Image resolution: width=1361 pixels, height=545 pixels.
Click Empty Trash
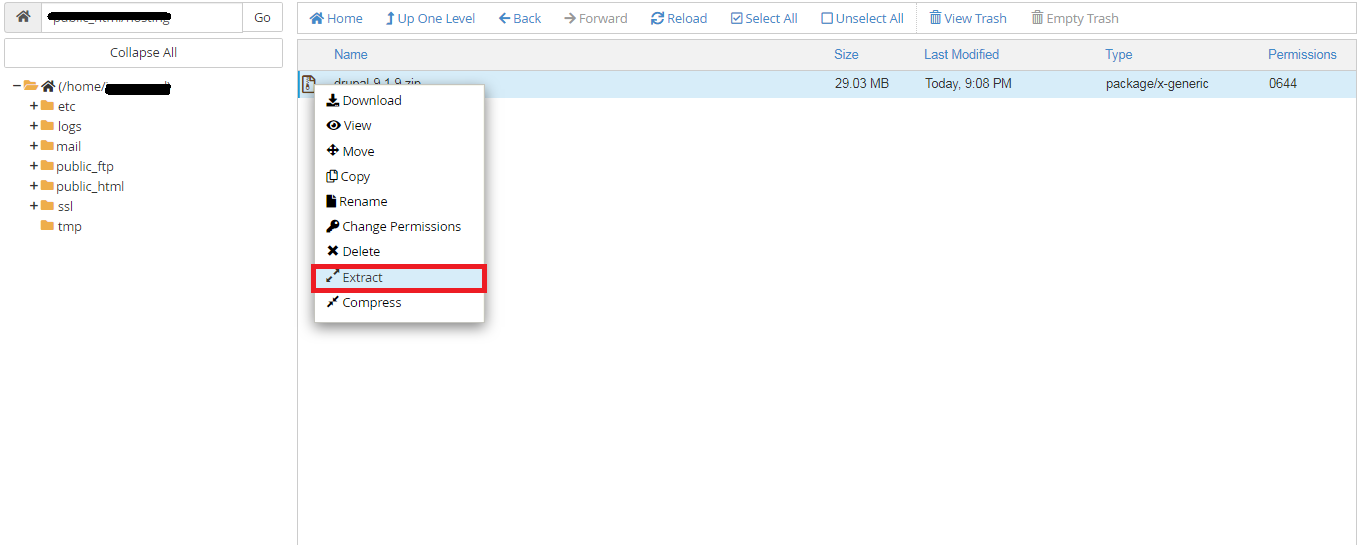click(1075, 18)
